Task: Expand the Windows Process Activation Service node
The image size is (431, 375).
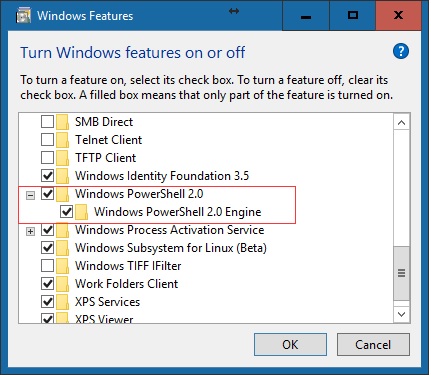Action: [x=30, y=231]
